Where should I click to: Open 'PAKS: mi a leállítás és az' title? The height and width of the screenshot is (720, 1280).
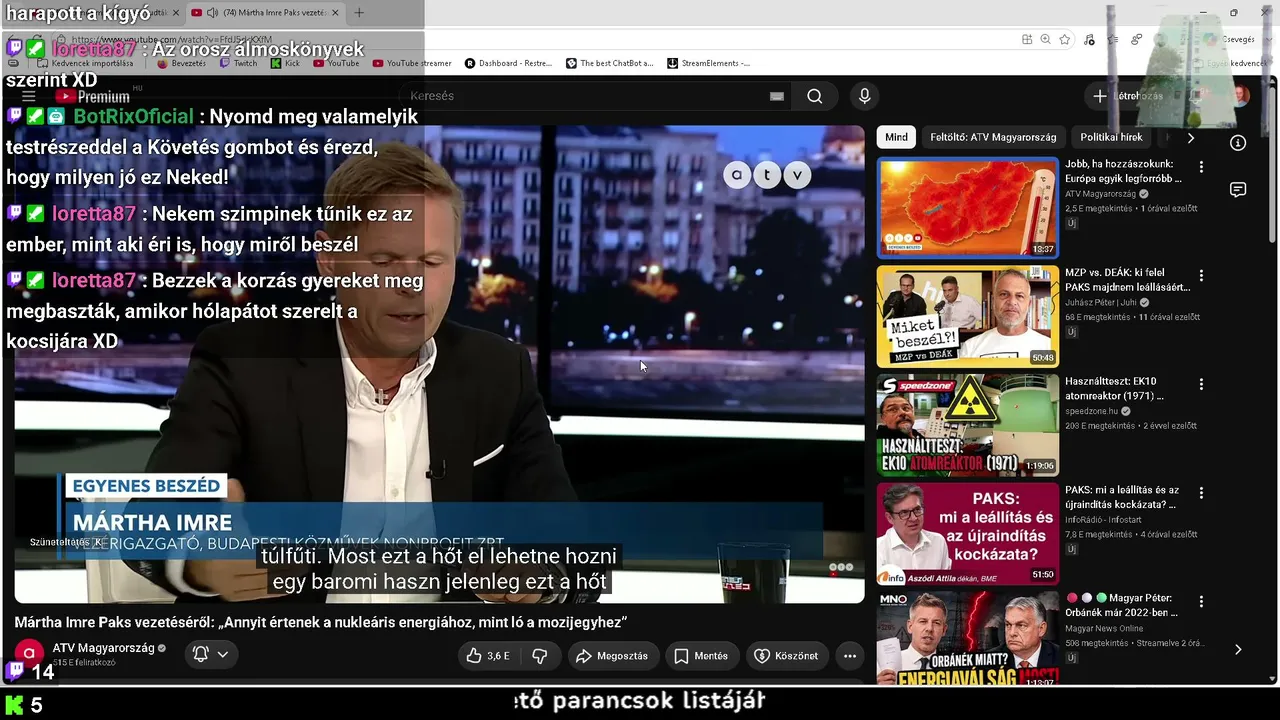point(1122,497)
